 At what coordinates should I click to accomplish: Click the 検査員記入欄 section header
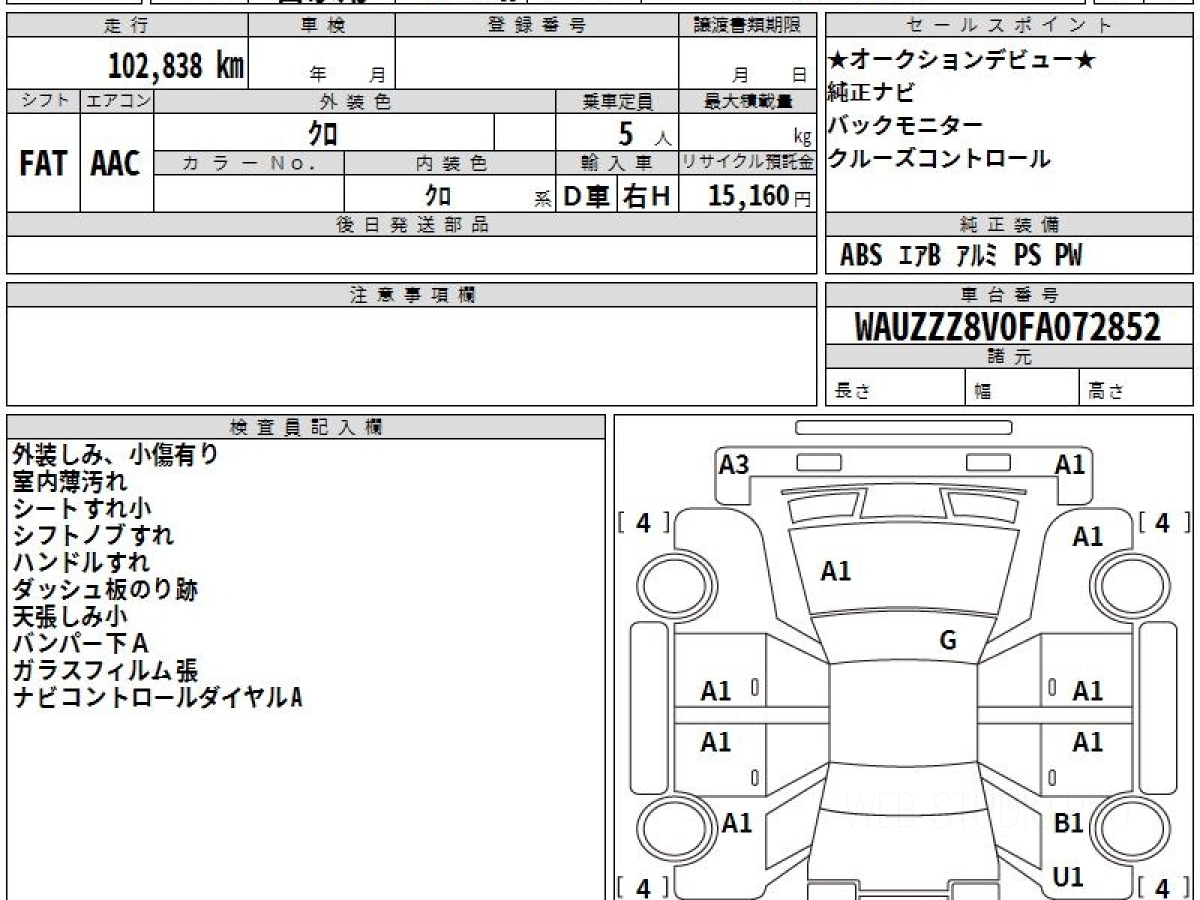tap(306, 427)
